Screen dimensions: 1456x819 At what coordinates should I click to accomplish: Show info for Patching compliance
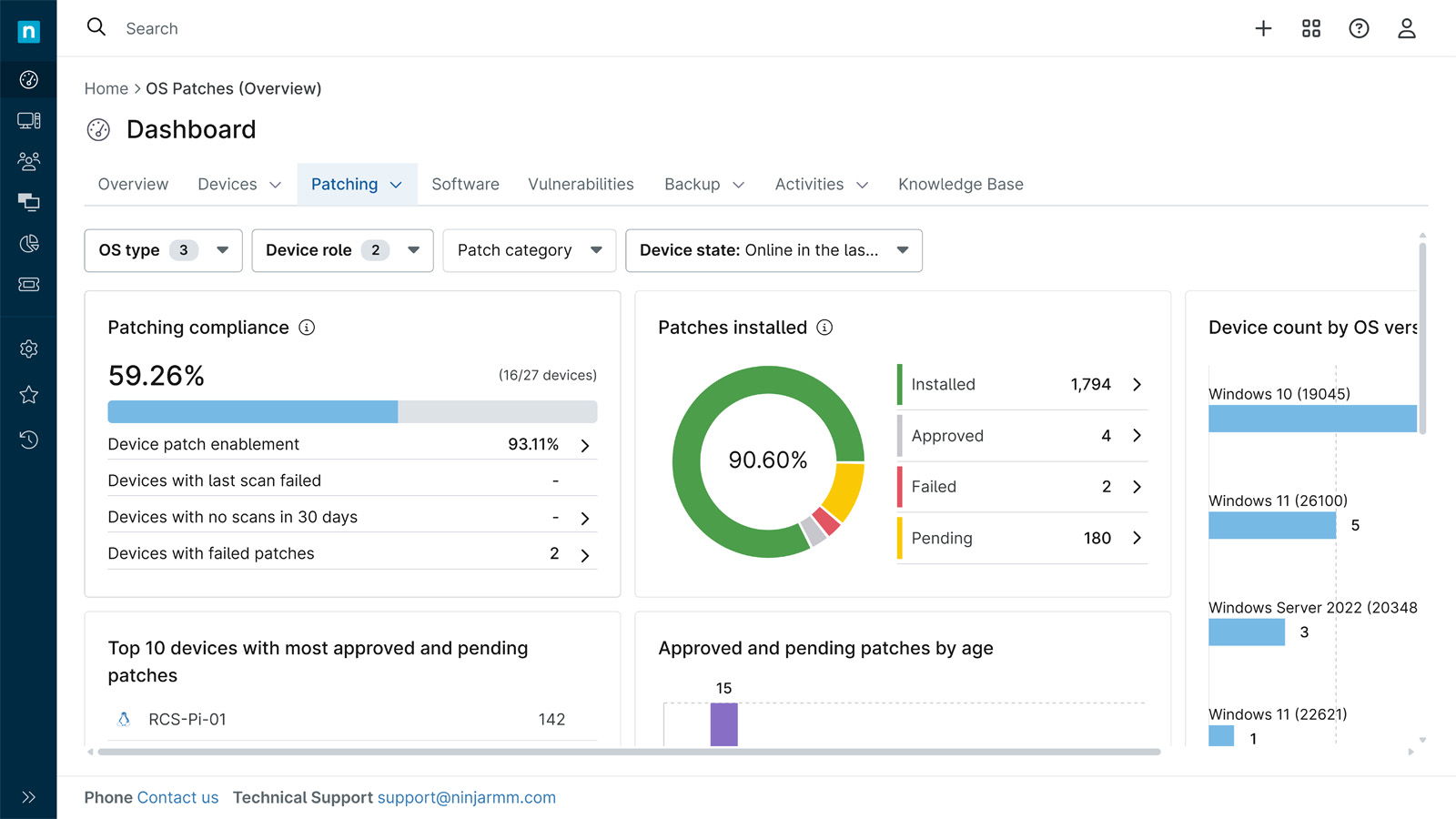(x=307, y=328)
